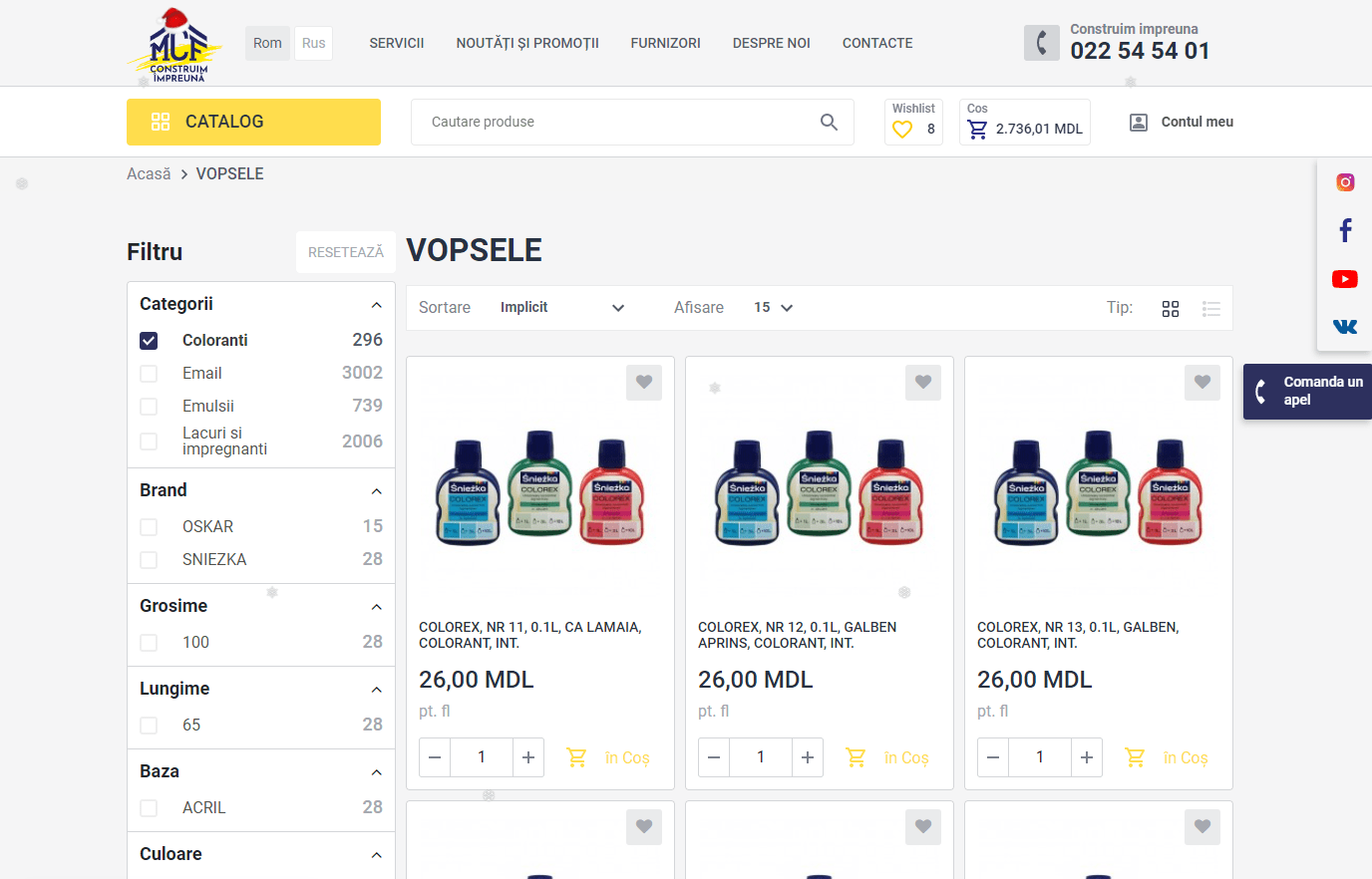Viewport: 1372px width, 879px height.
Task: Collapse the Categorii filter section
Action: [376, 305]
